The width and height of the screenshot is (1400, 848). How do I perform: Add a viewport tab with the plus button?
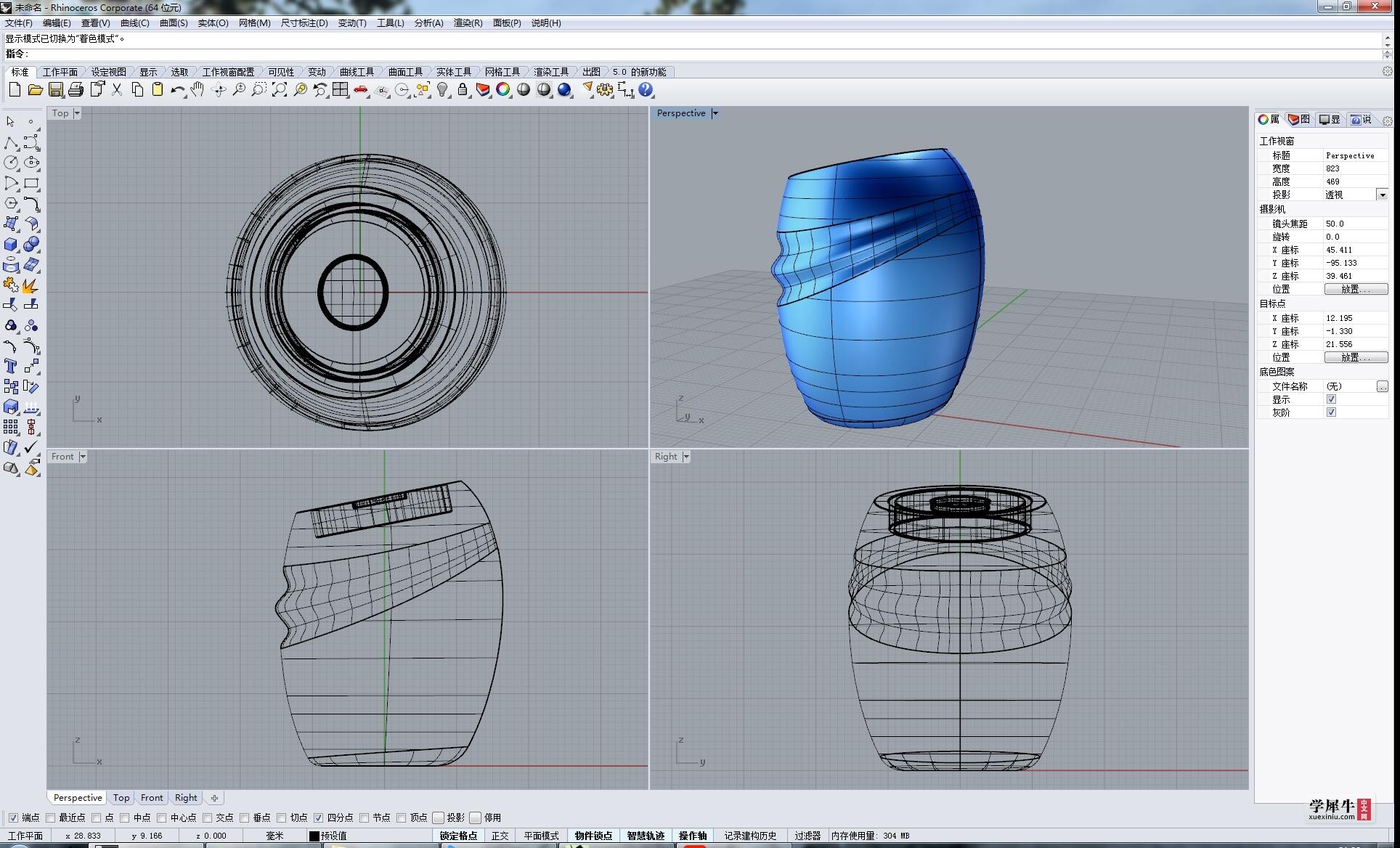214,798
